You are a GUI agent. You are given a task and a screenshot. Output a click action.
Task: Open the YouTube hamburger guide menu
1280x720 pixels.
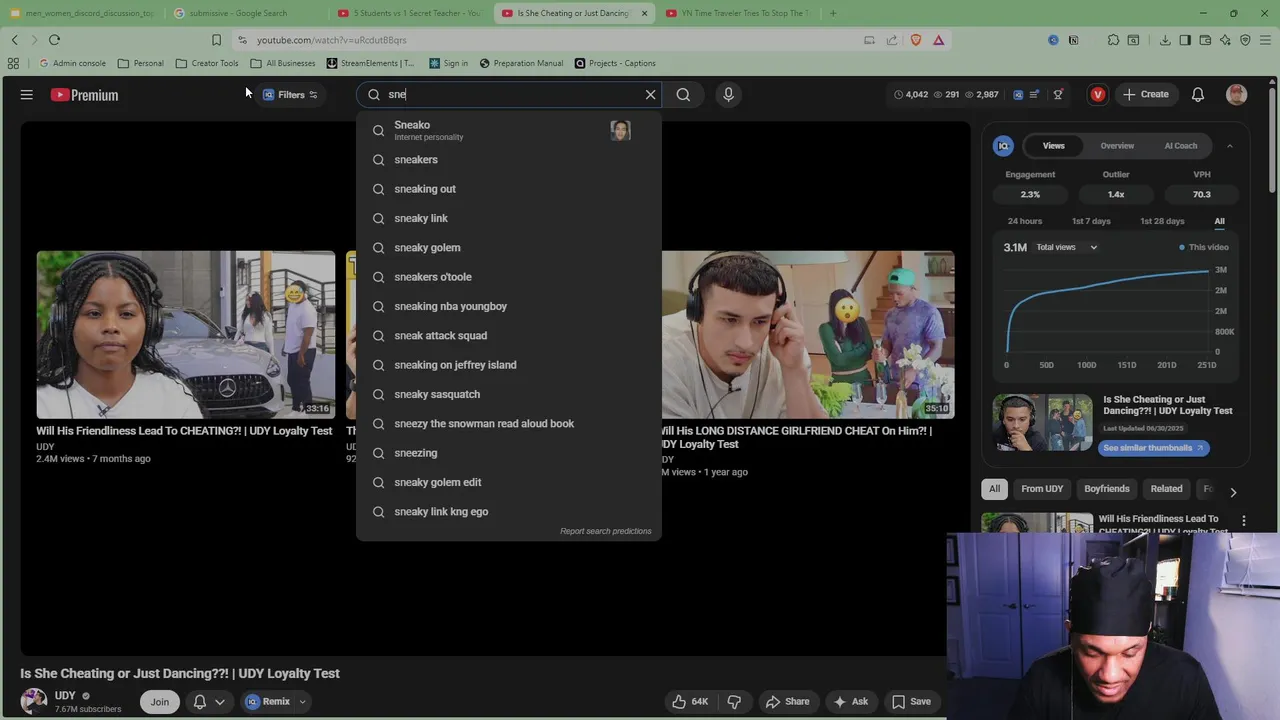pos(27,95)
